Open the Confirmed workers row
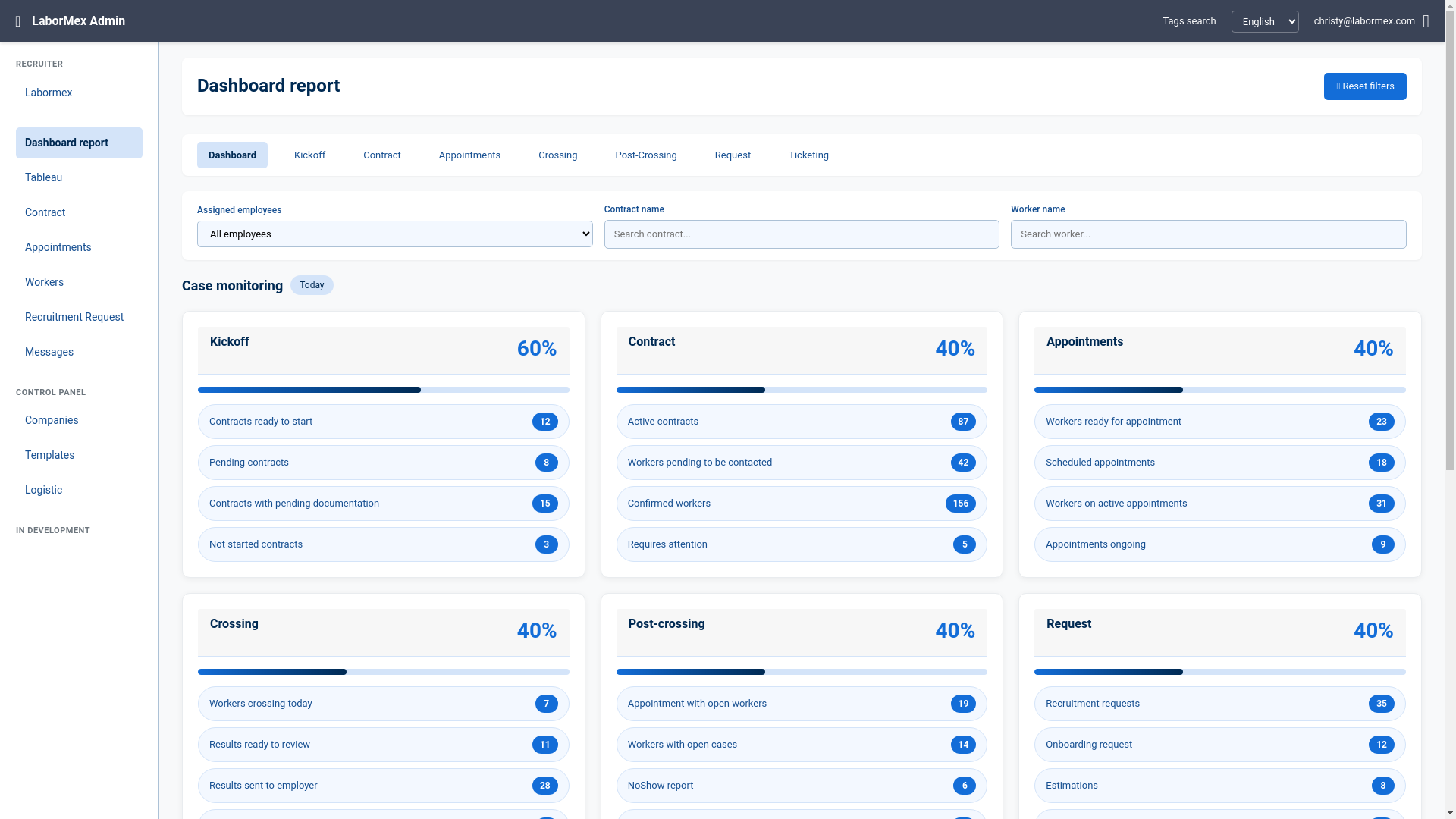 point(802,504)
